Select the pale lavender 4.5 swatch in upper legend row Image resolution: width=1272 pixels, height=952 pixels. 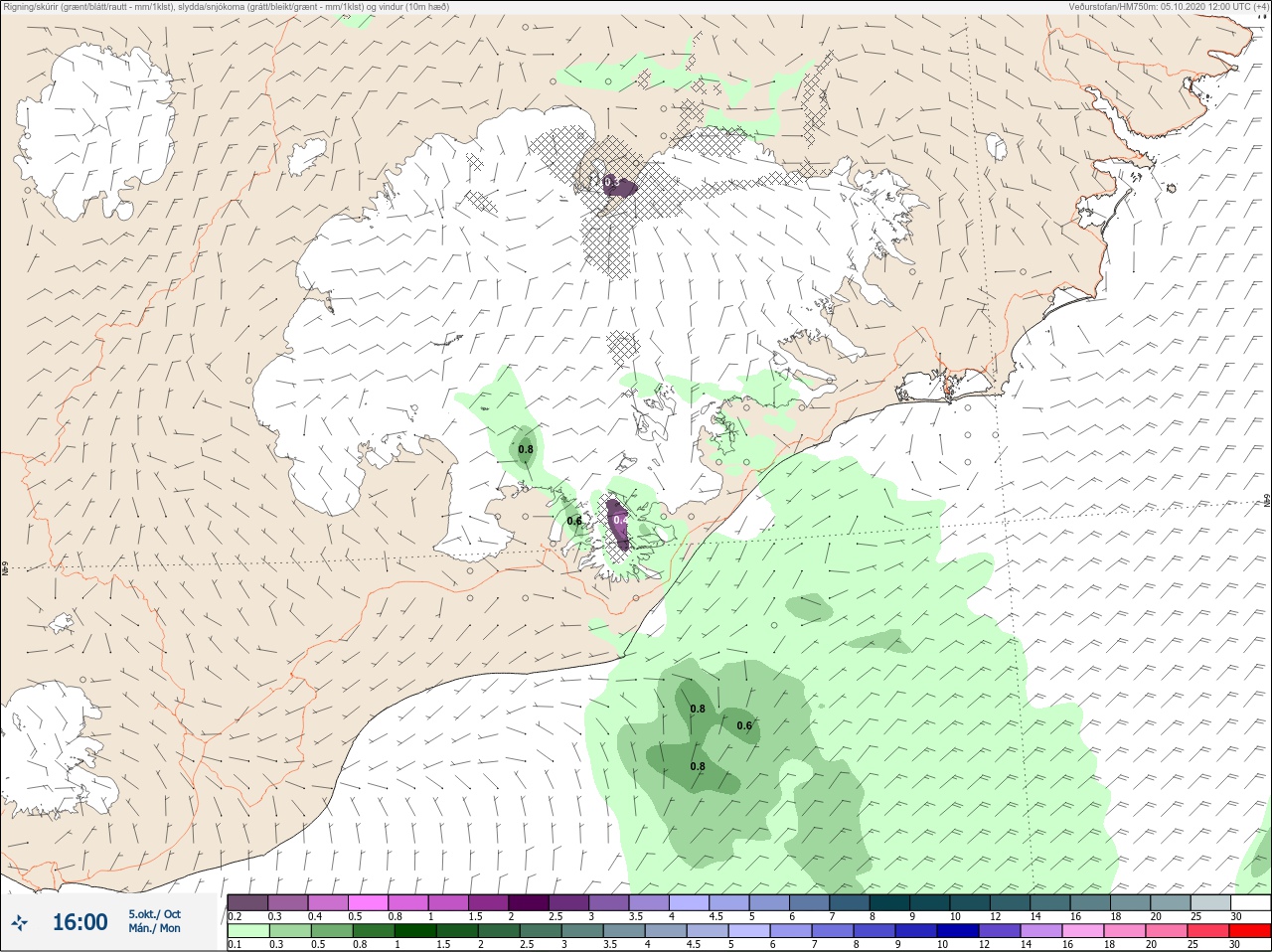(729, 902)
